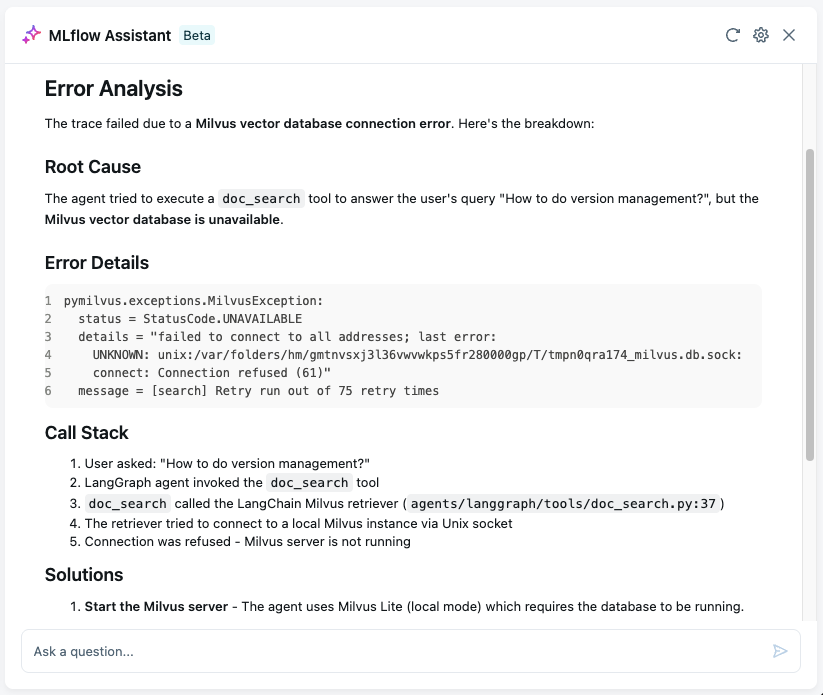Viewport: 823px width, 695px height.
Task: Click the "Error Analysis" heading
Action: [114, 89]
